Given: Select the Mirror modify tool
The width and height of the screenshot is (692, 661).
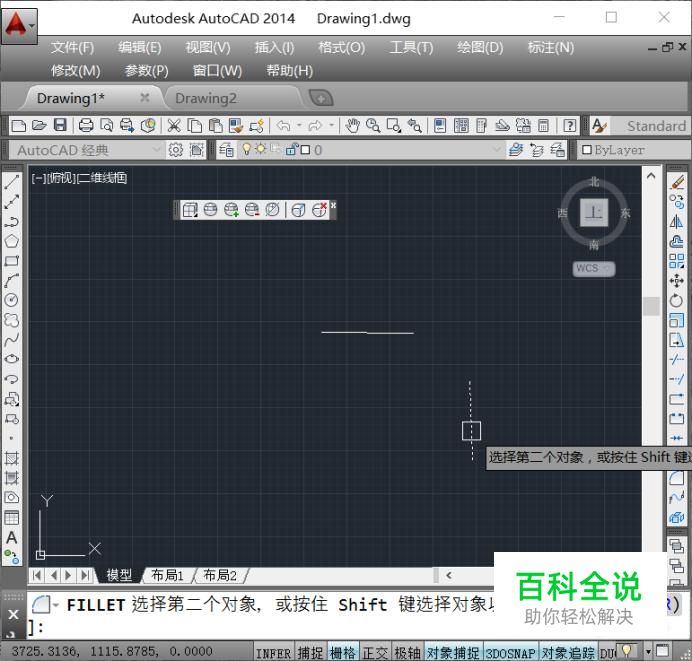Looking at the screenshot, I should (x=677, y=222).
